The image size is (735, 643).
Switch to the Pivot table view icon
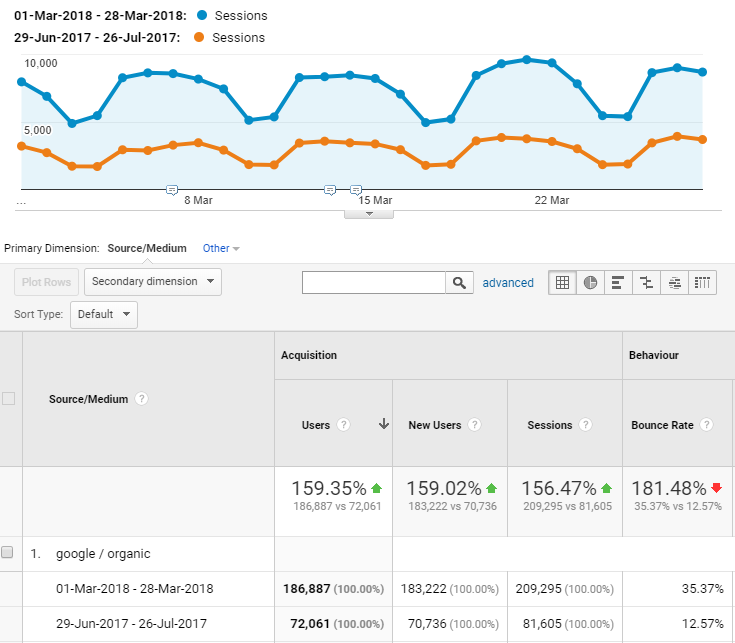click(x=703, y=283)
